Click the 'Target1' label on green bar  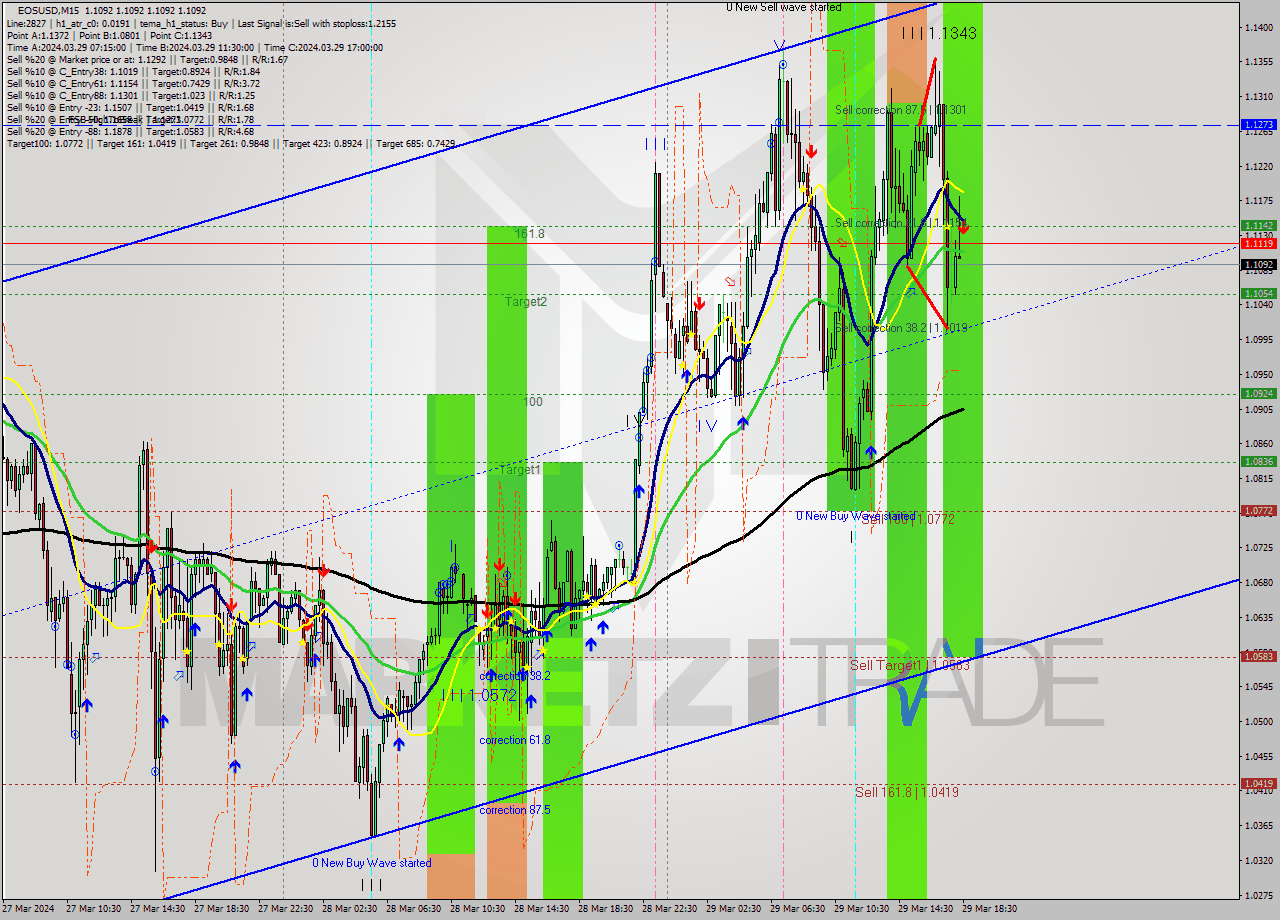coord(520,469)
